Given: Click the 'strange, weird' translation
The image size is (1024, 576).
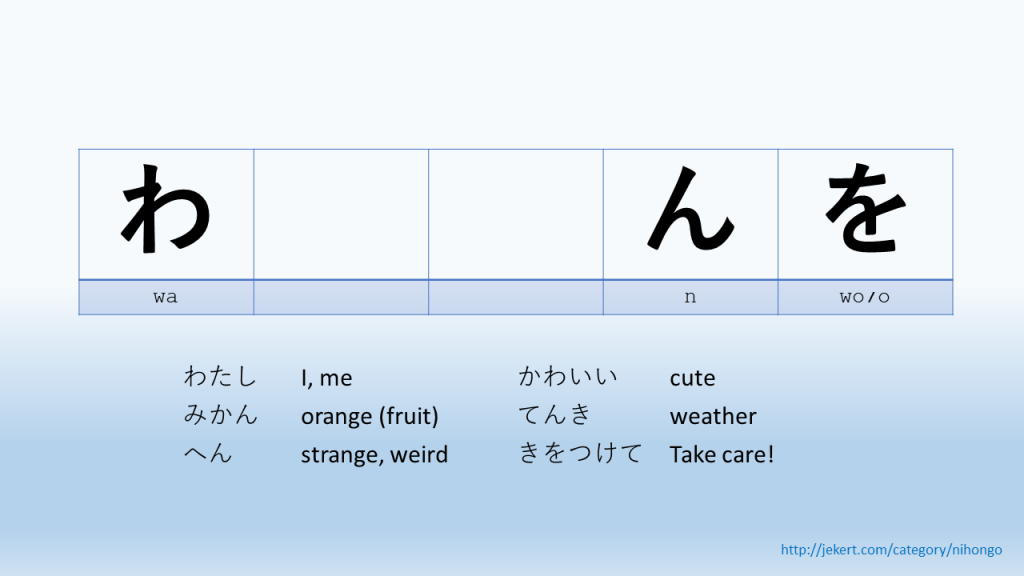Looking at the screenshot, I should (x=374, y=455).
